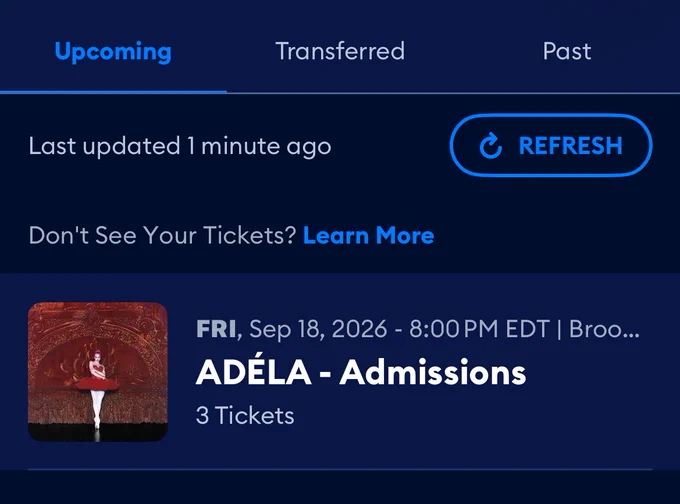Open the ADÉLA event ticket row
This screenshot has width=680, height=504.
coord(340,372)
